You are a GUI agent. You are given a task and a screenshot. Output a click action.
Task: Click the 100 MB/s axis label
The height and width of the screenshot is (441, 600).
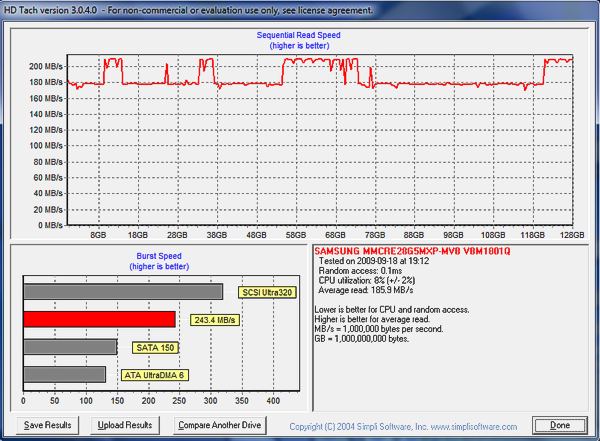(46, 145)
